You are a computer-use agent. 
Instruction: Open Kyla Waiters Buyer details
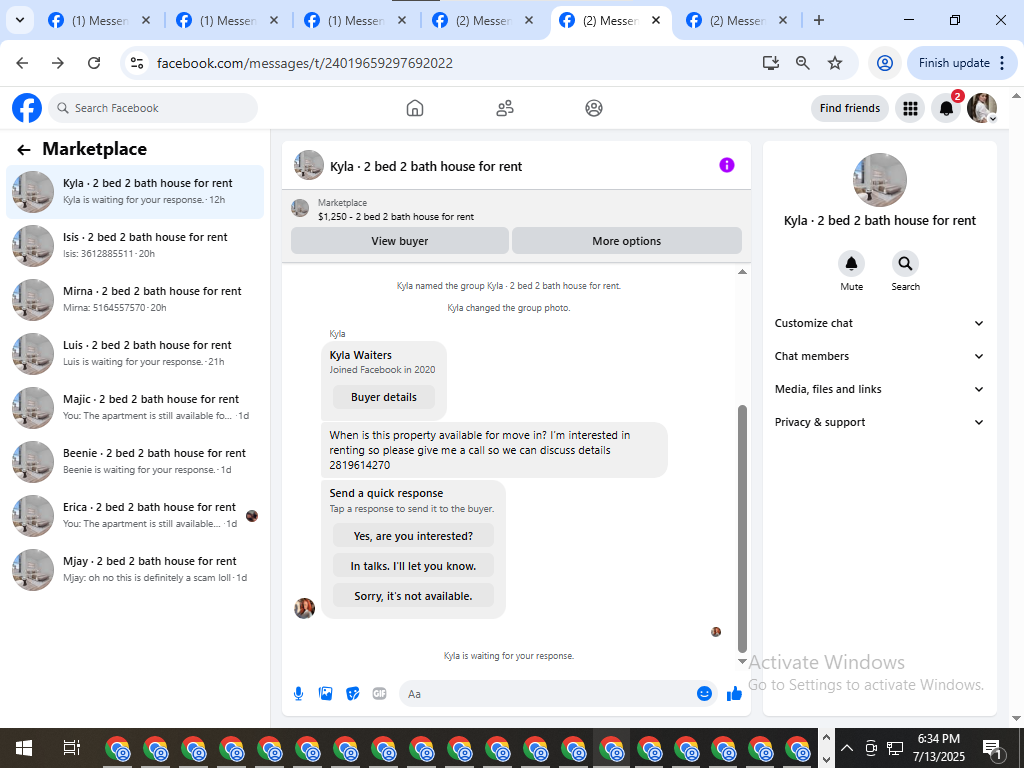384,397
